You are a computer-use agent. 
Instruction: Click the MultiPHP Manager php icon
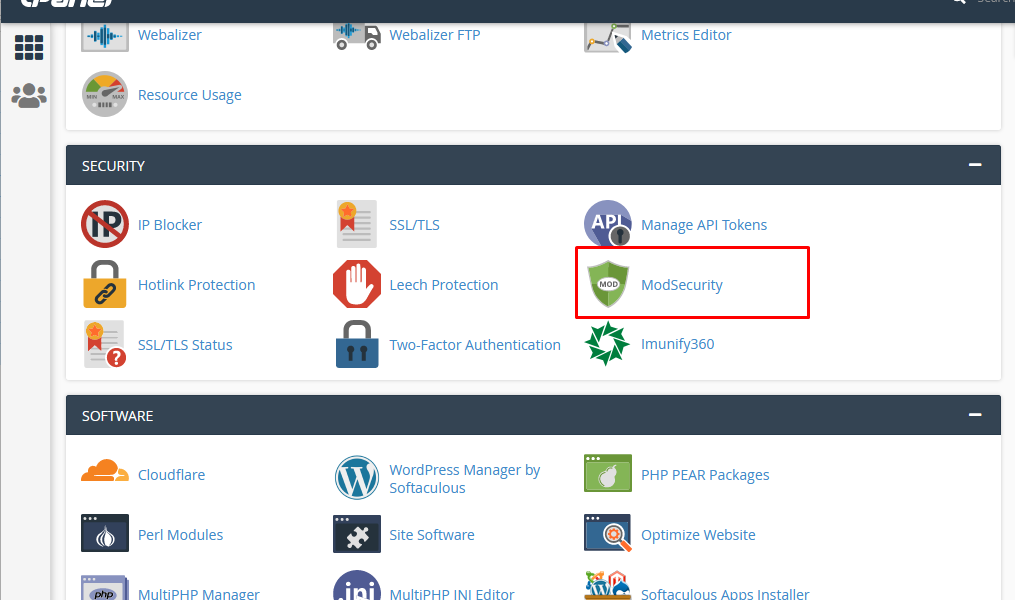pyautogui.click(x=105, y=588)
